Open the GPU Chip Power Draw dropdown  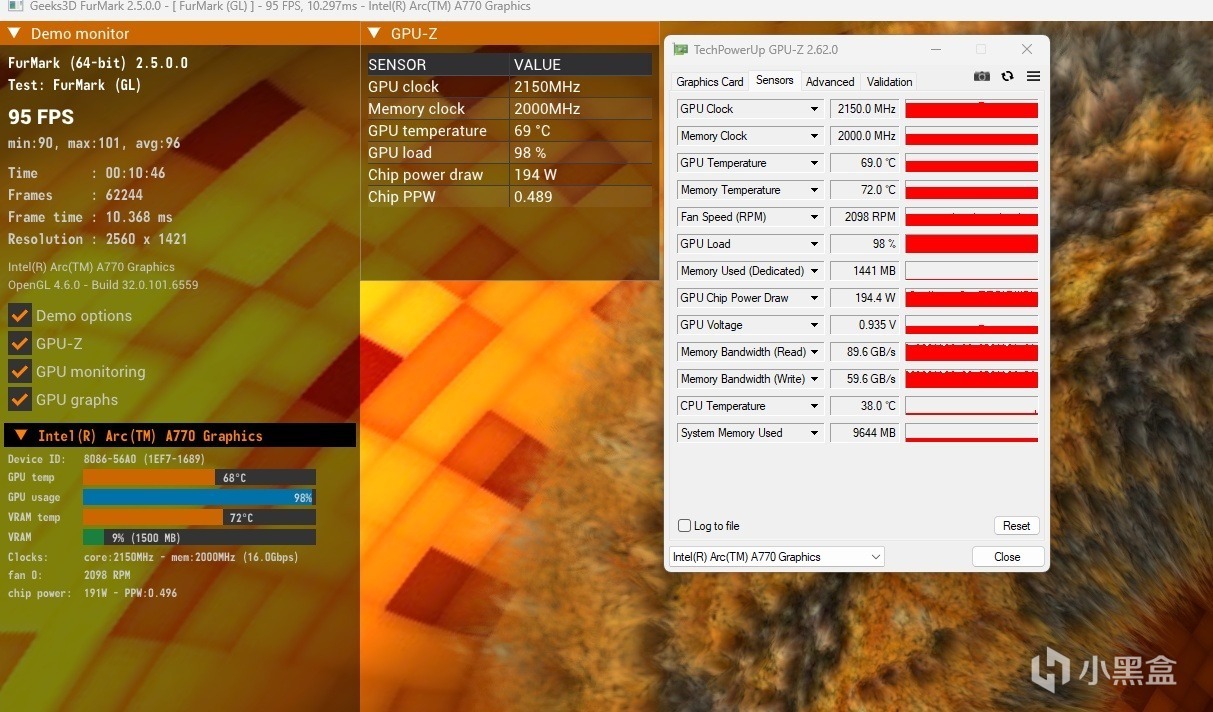[x=815, y=298]
